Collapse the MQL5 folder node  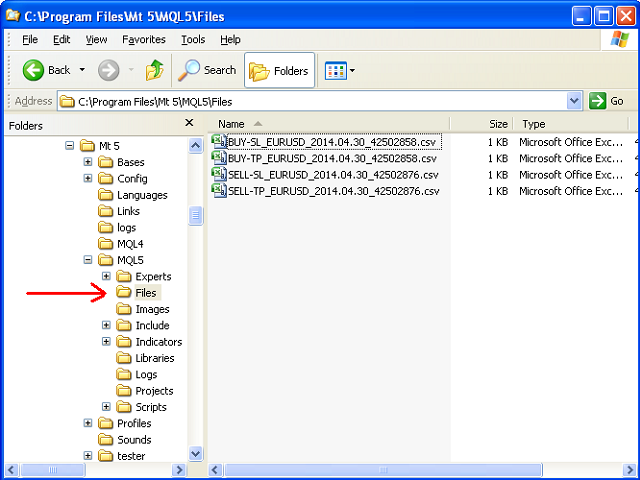pos(88,260)
